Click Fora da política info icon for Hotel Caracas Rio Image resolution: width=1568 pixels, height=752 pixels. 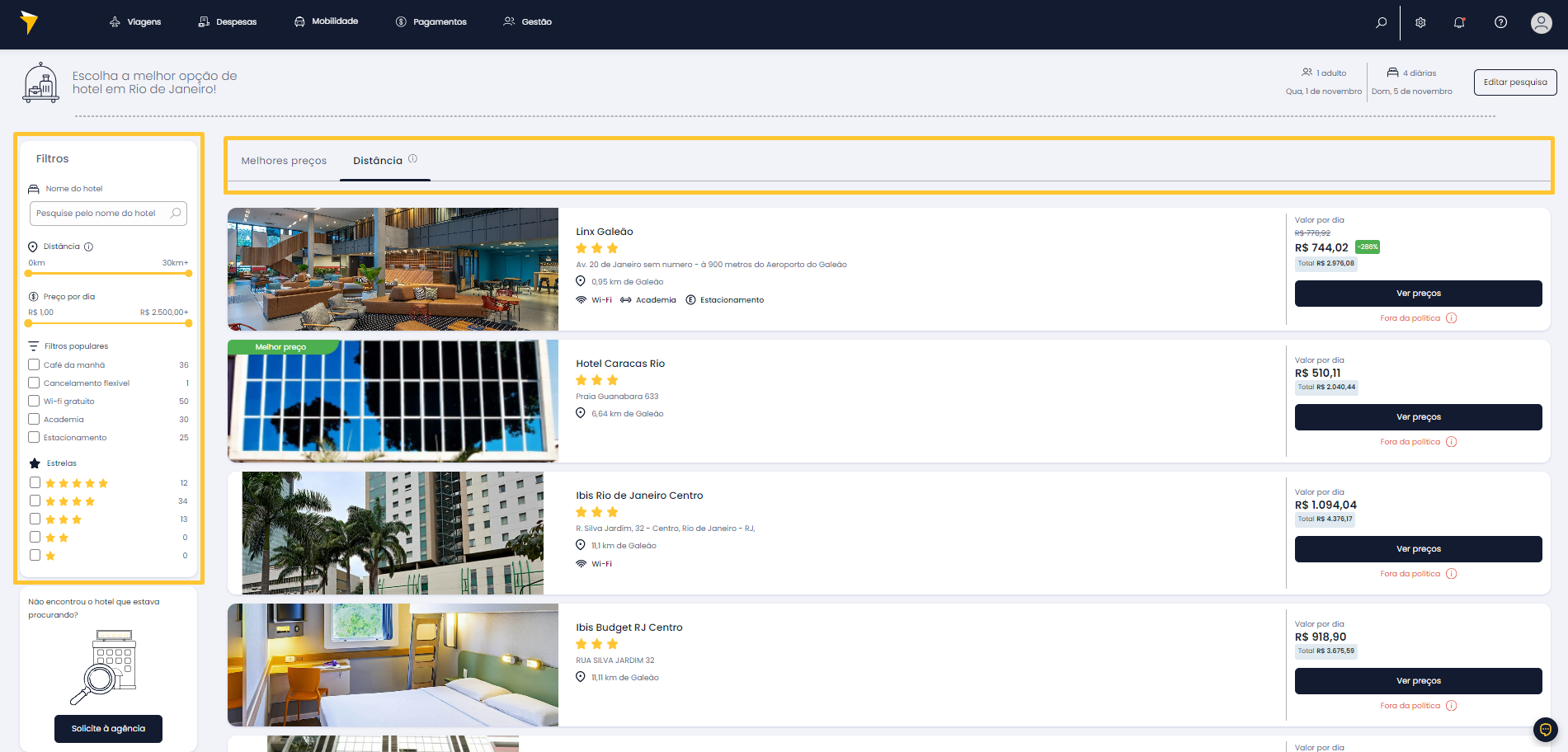(1451, 442)
